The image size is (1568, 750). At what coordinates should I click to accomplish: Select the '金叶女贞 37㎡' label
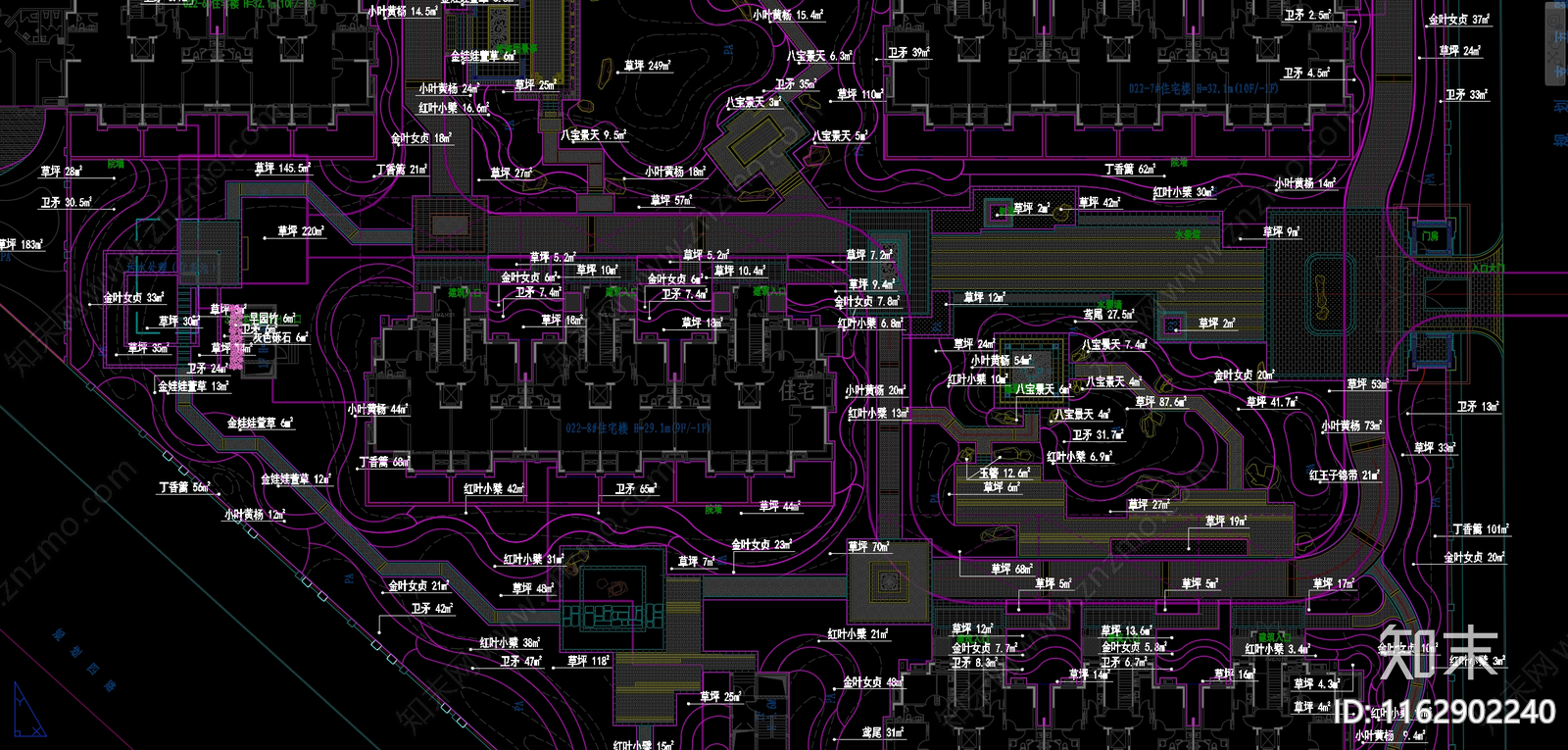(1459, 20)
